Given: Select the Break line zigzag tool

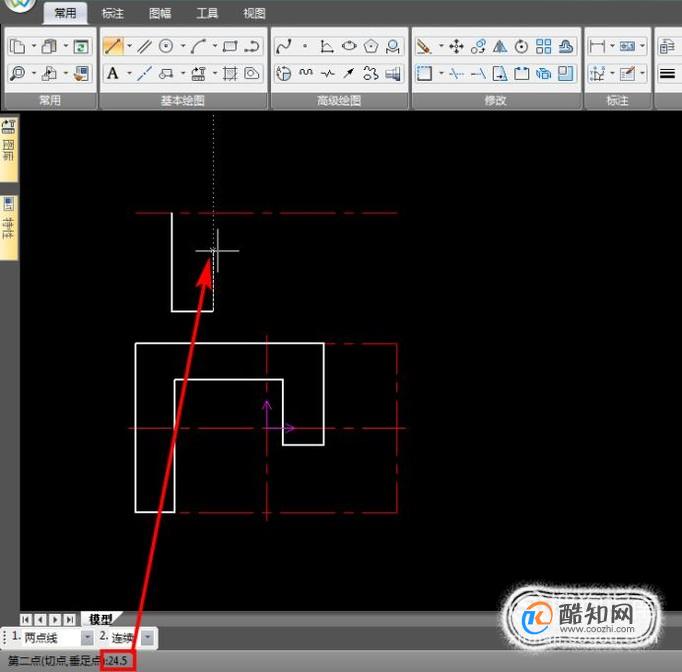Looking at the screenshot, I should 328,73.
